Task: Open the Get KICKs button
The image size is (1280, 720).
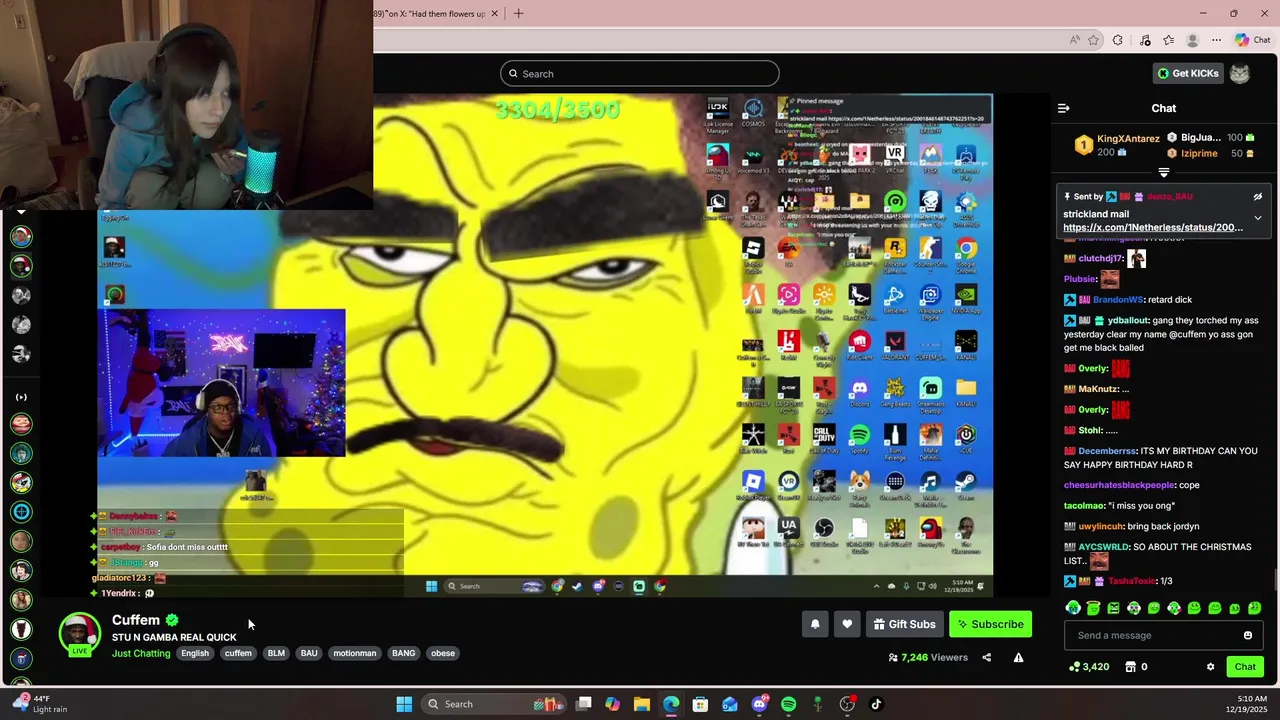Action: click(1188, 73)
